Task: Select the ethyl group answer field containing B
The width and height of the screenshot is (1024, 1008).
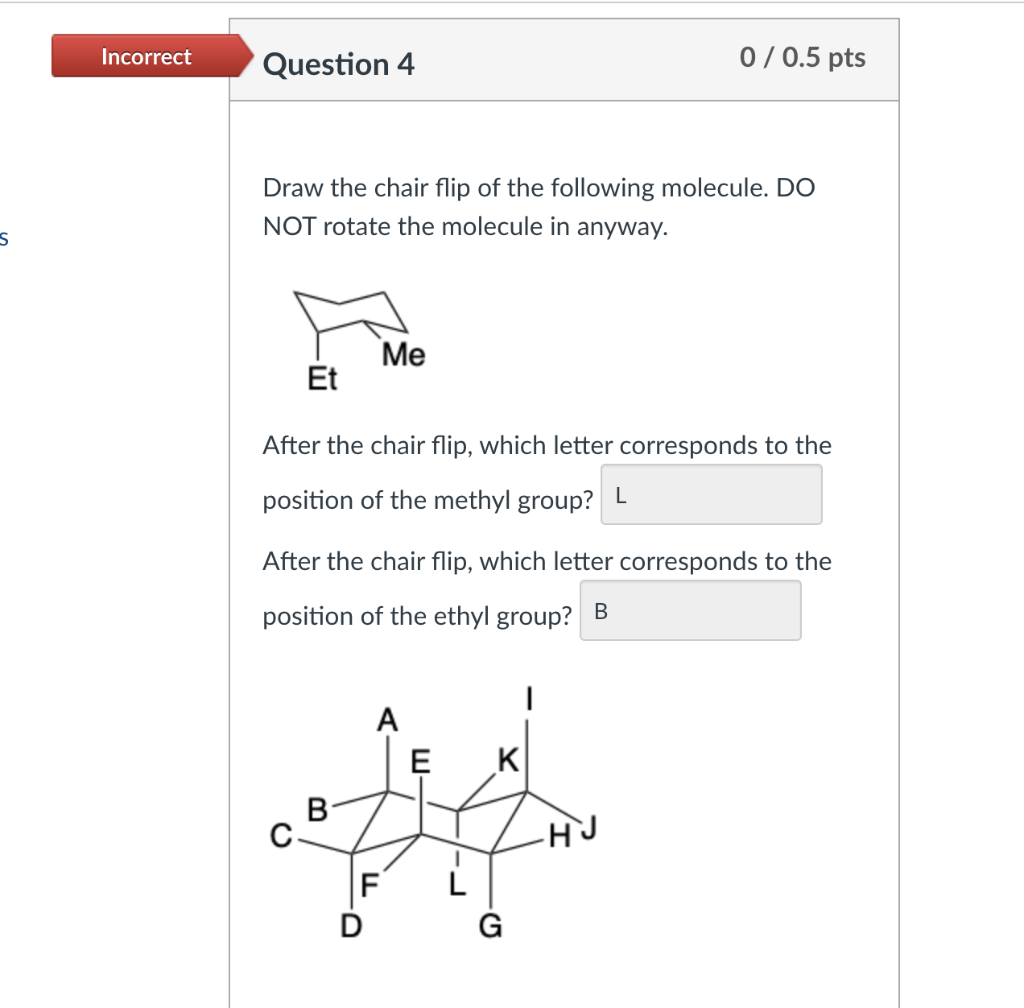Action: coord(690,610)
